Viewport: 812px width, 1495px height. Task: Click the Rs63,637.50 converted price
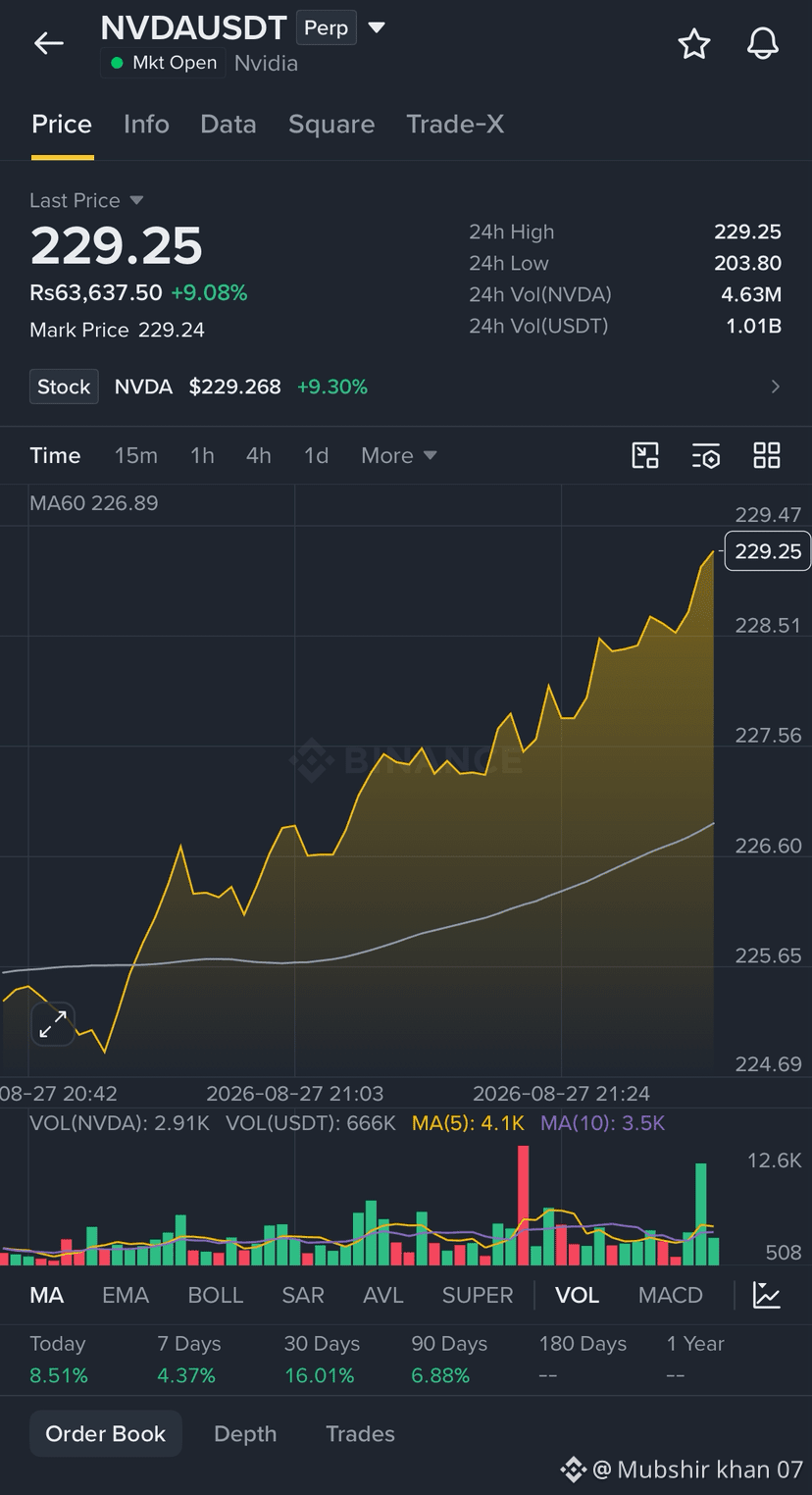[x=96, y=292]
